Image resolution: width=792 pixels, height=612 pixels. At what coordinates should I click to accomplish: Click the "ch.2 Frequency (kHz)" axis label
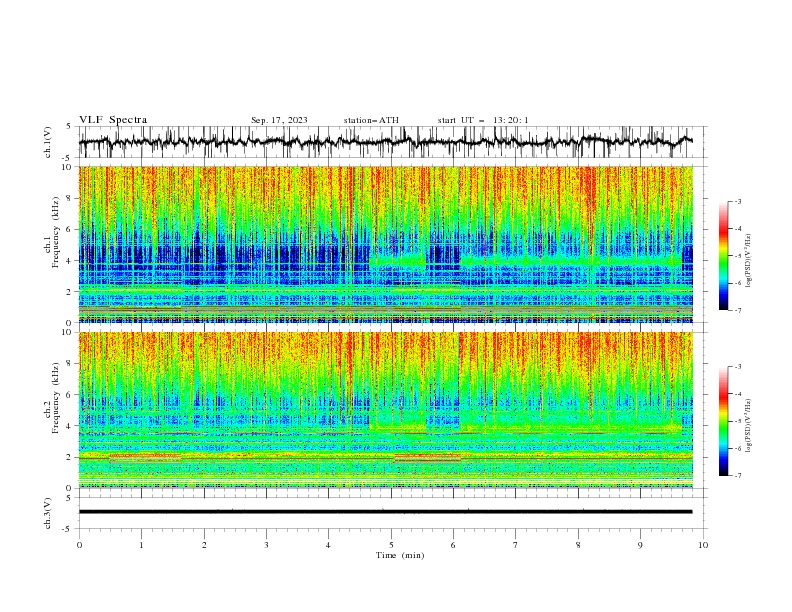[x=52, y=397]
